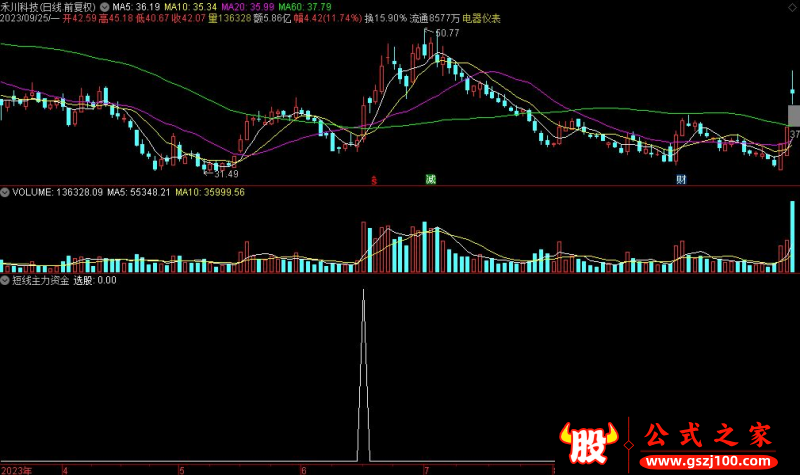Click the month 7 marker on time axis
Screen dimensions: 800x475
point(426,469)
